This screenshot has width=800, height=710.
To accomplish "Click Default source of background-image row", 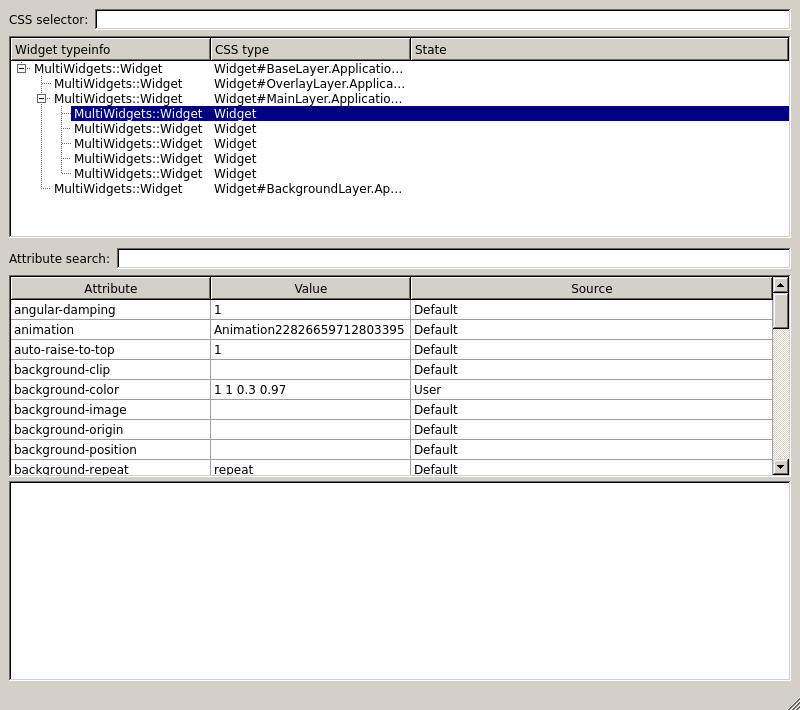I will coord(591,410).
